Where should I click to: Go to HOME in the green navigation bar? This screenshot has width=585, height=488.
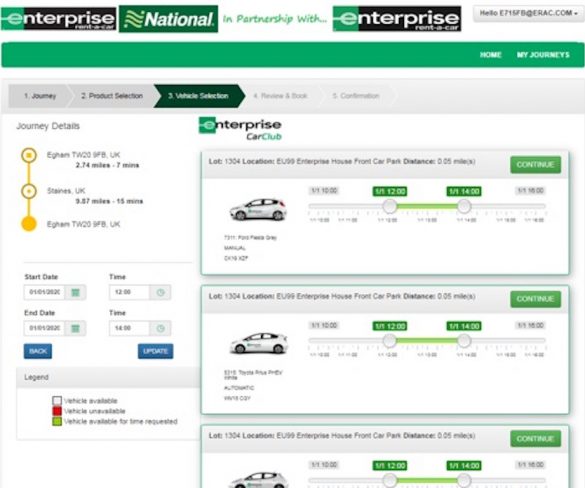coord(490,55)
